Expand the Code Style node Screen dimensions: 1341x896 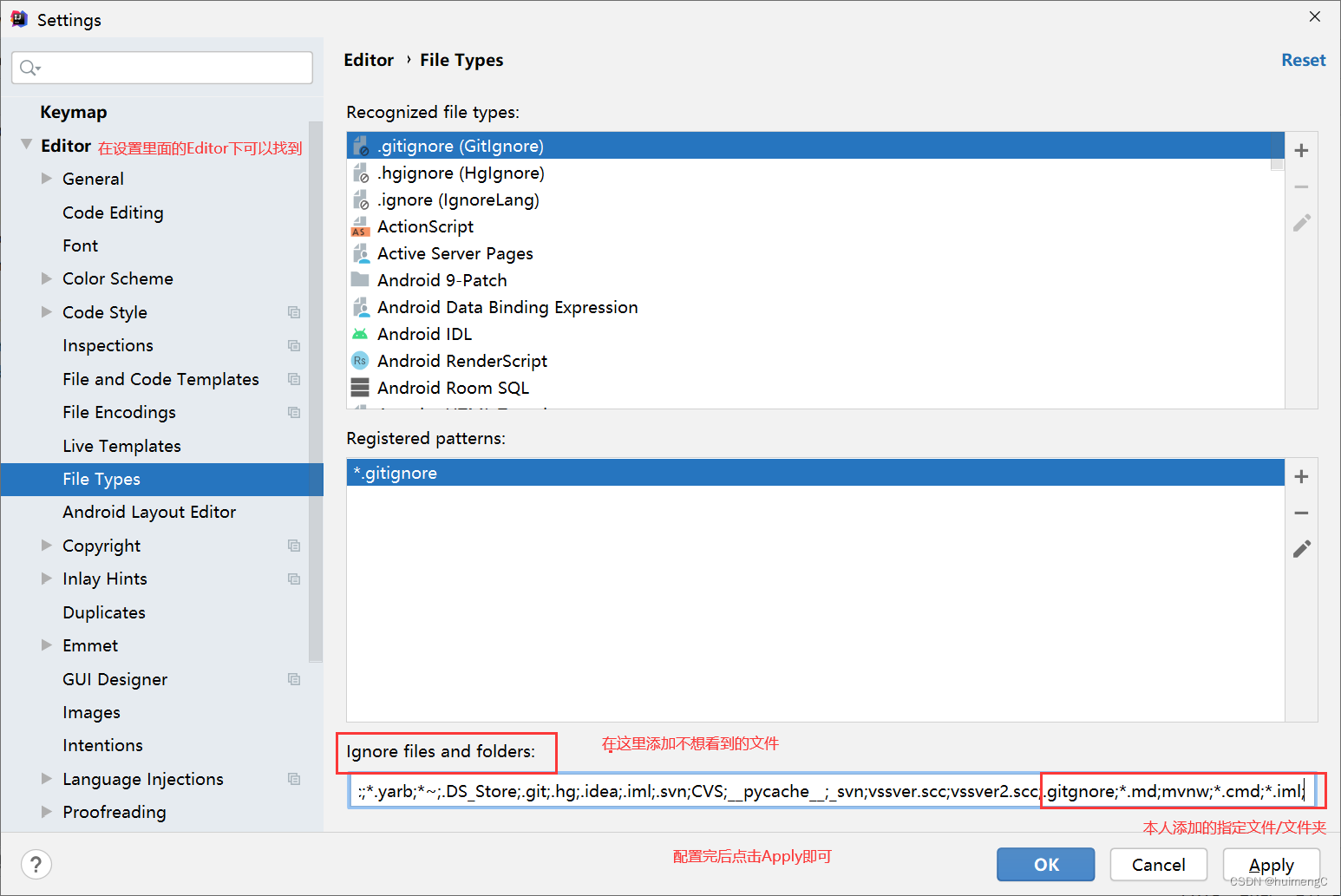[47, 311]
